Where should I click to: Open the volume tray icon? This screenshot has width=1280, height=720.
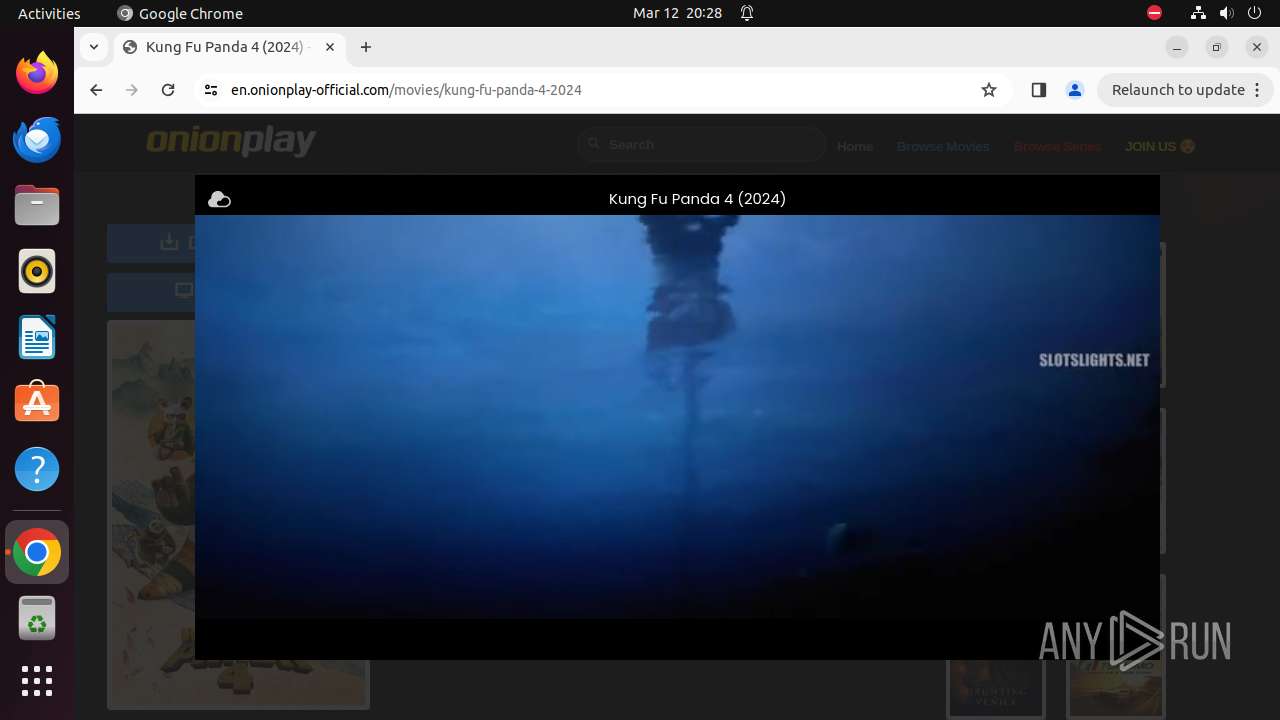1227,13
